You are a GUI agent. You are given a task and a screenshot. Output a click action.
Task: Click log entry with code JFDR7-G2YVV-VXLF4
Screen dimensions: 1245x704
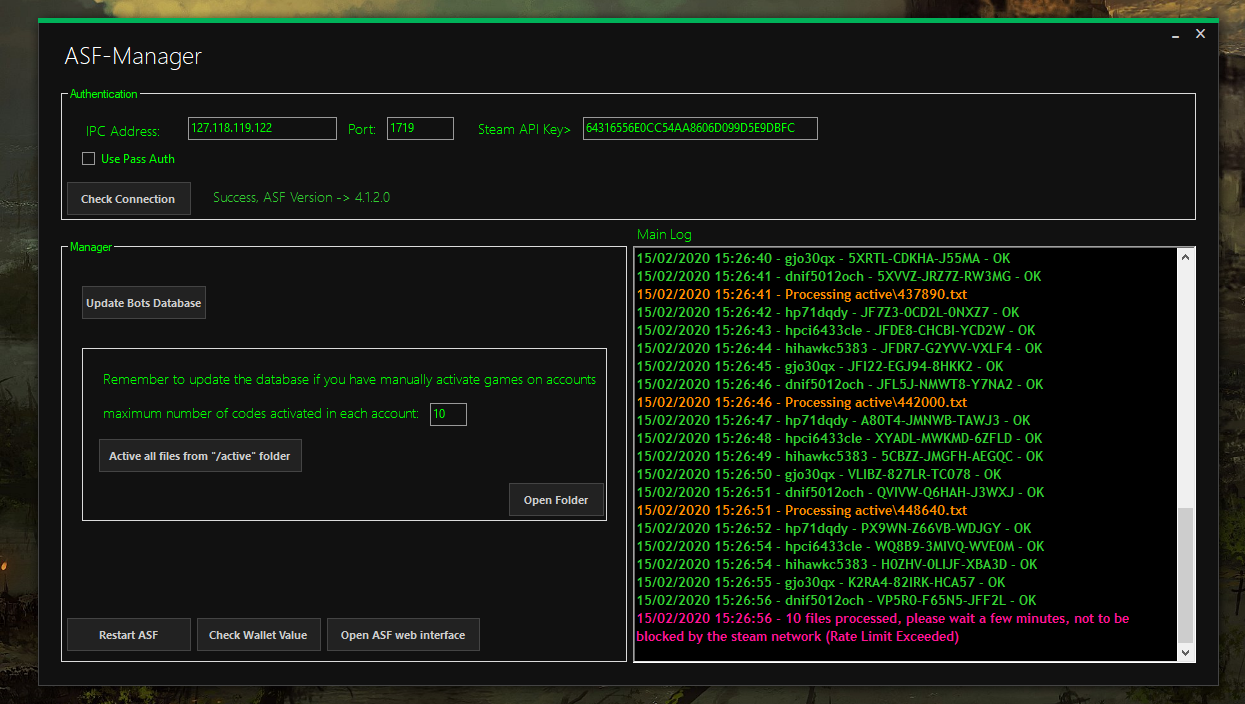tap(839, 348)
